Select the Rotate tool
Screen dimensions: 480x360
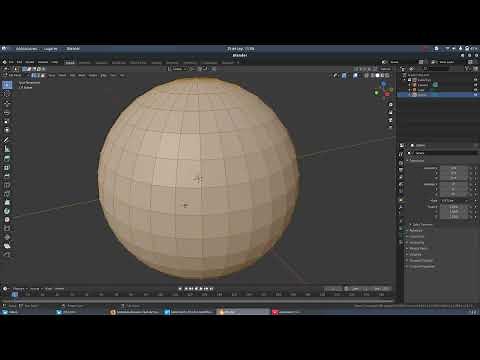click(7, 113)
